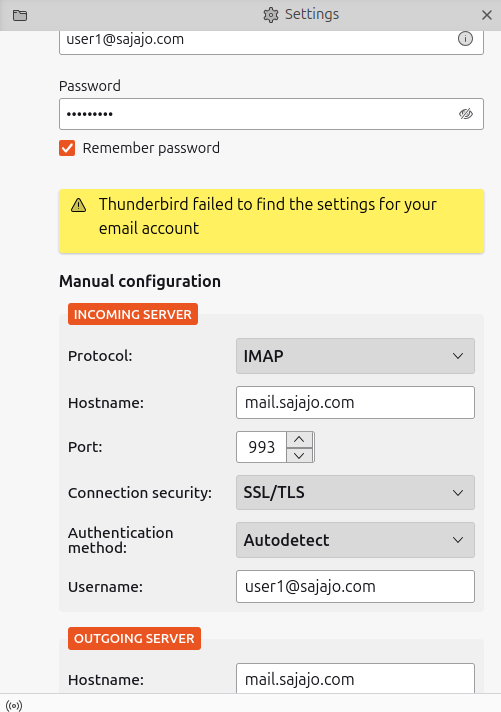Click the incoming server Hostname field

(355, 403)
